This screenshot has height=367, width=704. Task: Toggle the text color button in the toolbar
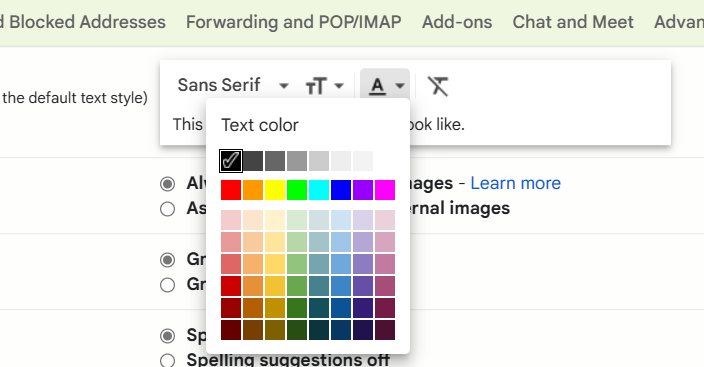pos(385,85)
